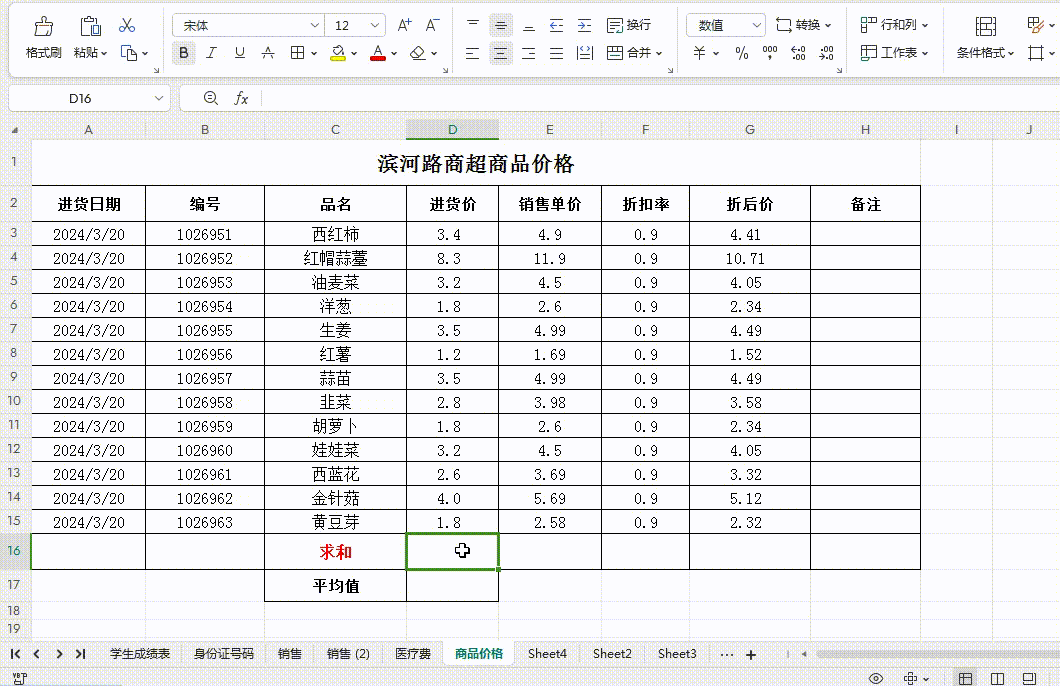1060x686 pixels.
Task: Align cell content to bottom
Action: [529, 26]
